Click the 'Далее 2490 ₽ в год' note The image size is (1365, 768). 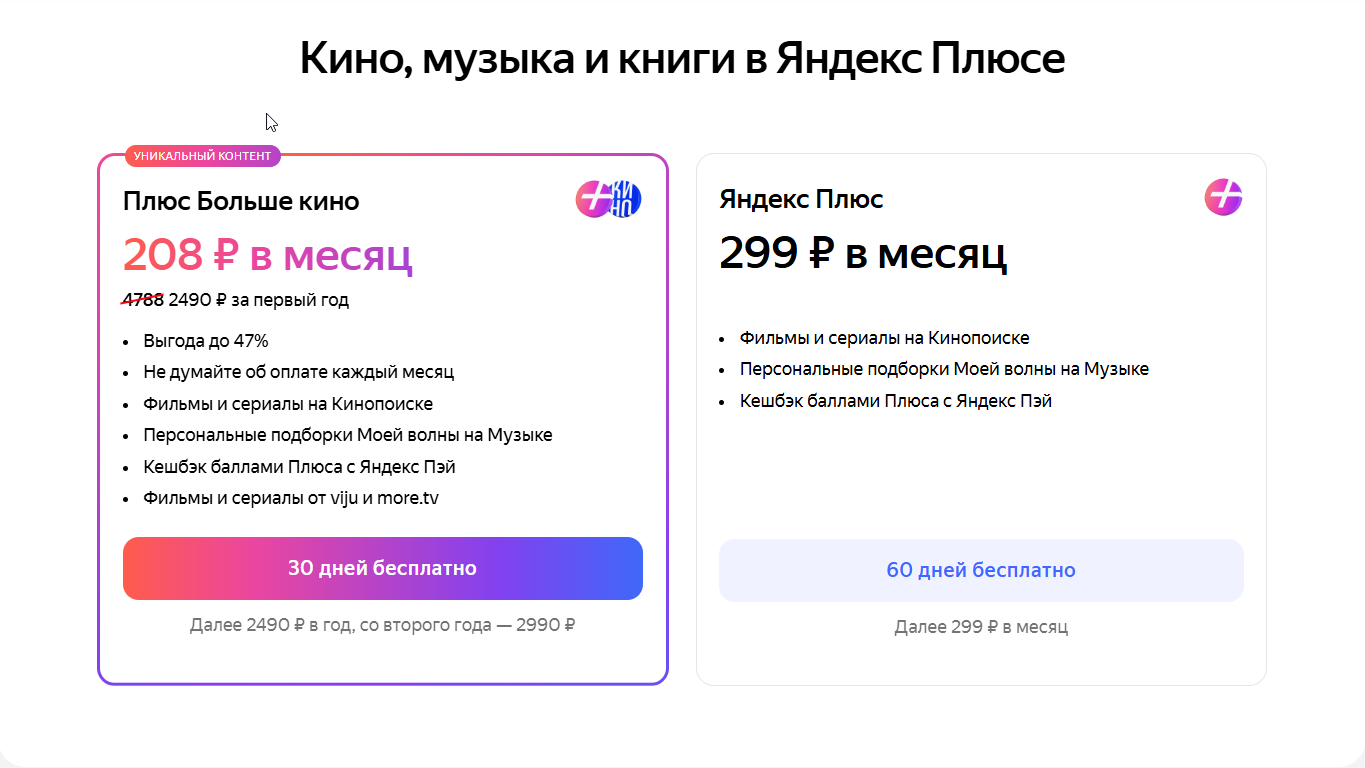tap(382, 625)
